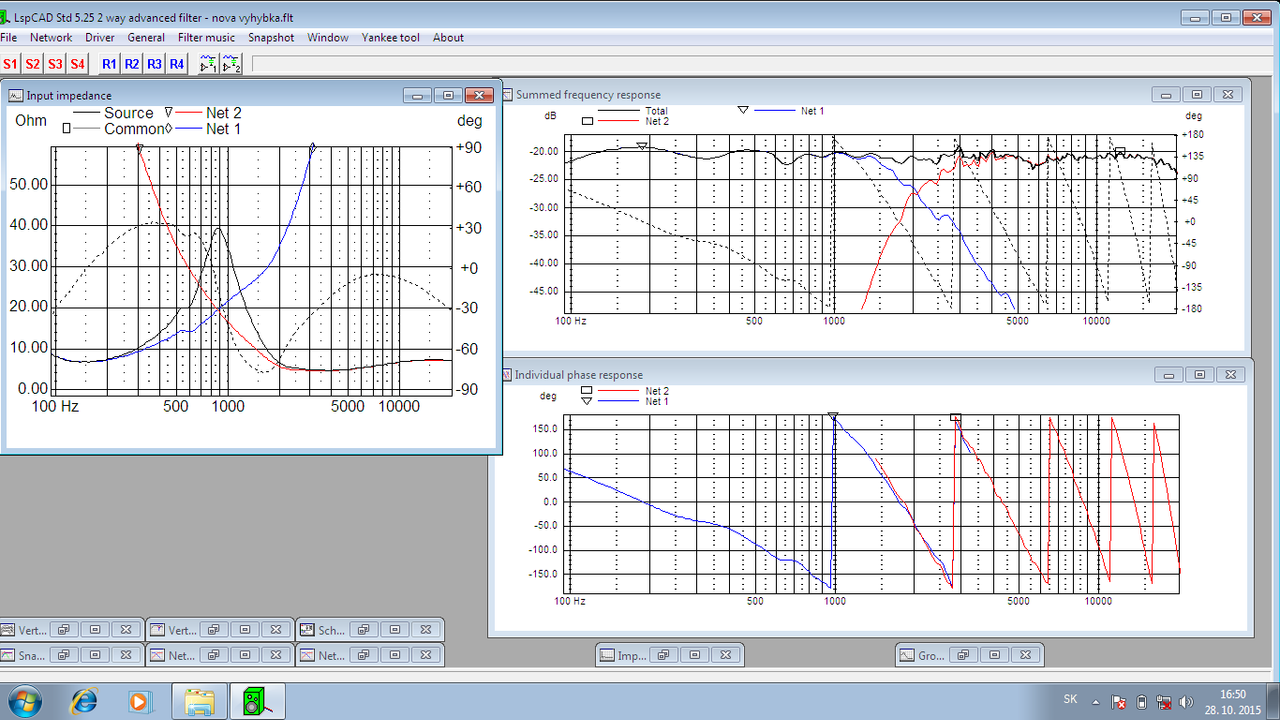Open the Network menu
The height and width of the screenshot is (720, 1280).
[x=51, y=38]
